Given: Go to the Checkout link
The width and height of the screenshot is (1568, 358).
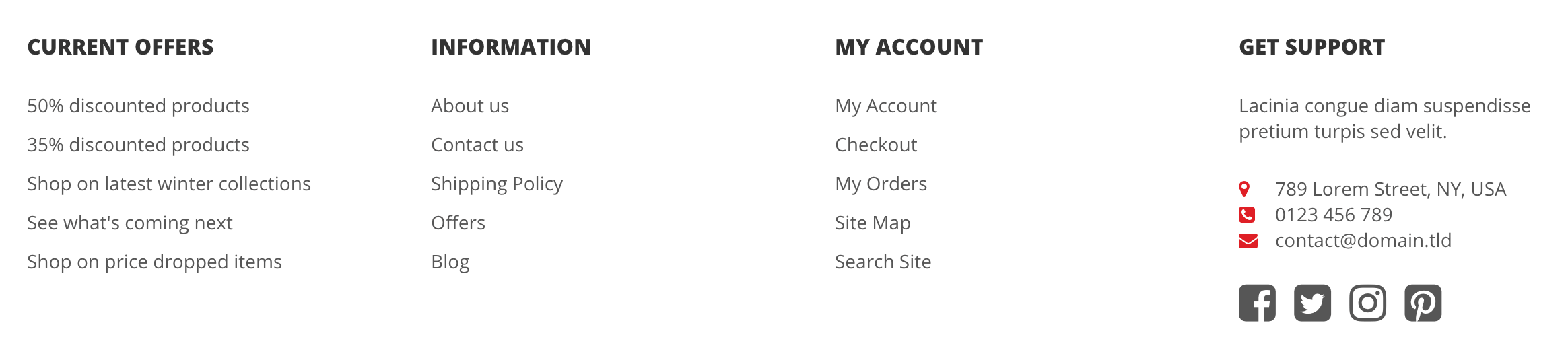Looking at the screenshot, I should [x=876, y=145].
